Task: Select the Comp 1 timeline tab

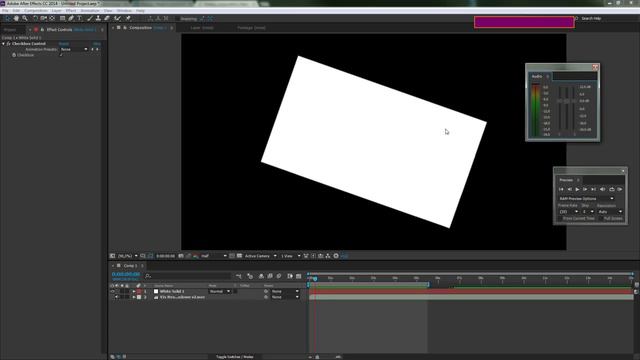Action: pos(130,266)
